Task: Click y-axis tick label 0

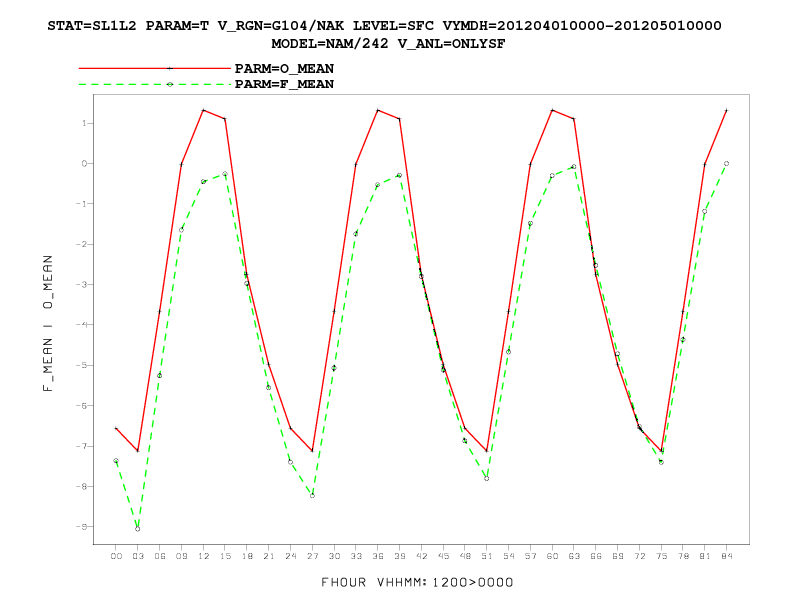Action: point(84,164)
